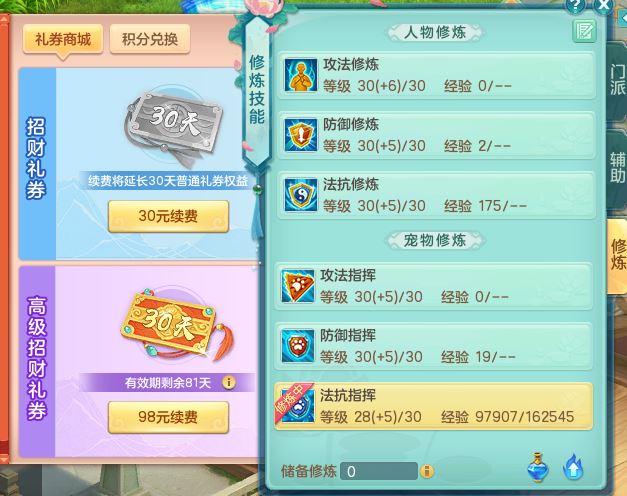The height and width of the screenshot is (496, 627).
Task: Click the 98元续费 button
Action: click(x=168, y=417)
